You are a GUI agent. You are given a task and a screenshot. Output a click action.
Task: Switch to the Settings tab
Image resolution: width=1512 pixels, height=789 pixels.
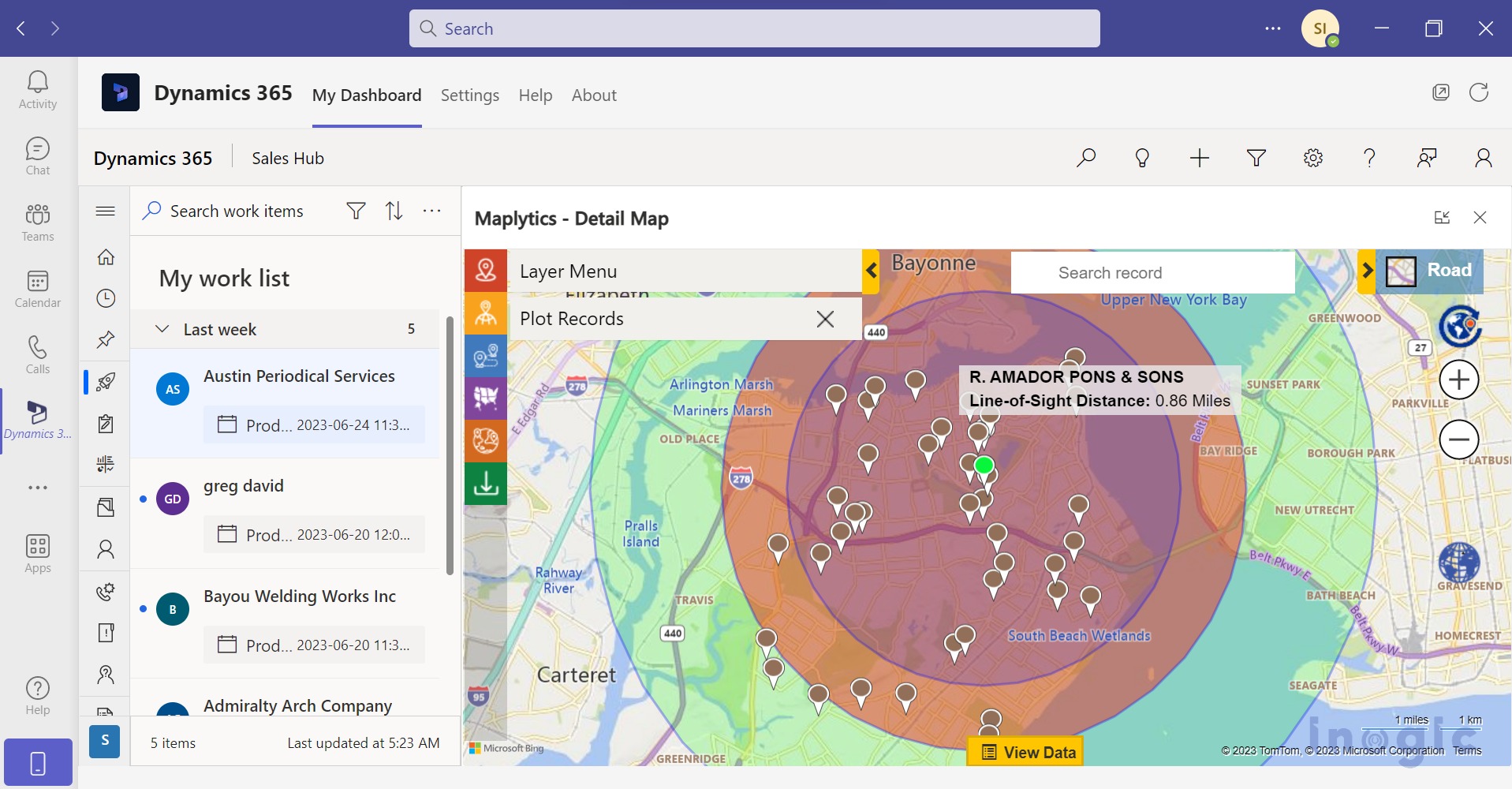point(469,95)
